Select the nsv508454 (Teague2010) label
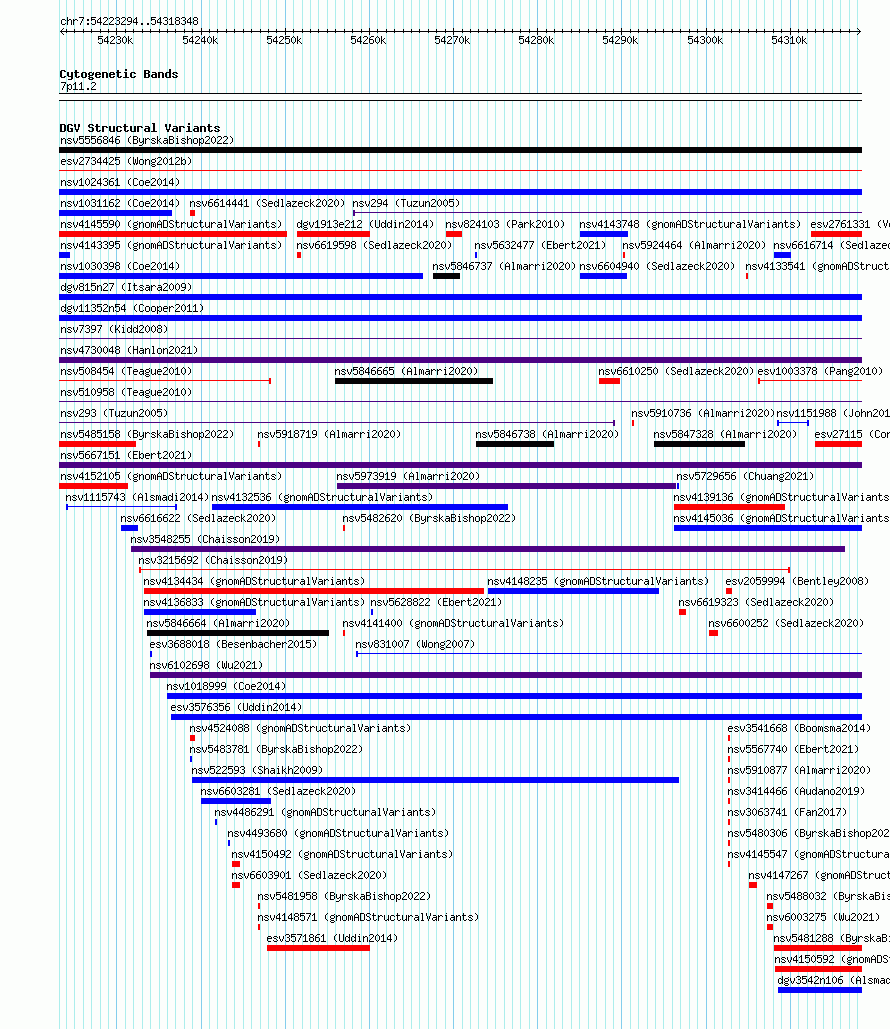890x1029 pixels. 125,371
